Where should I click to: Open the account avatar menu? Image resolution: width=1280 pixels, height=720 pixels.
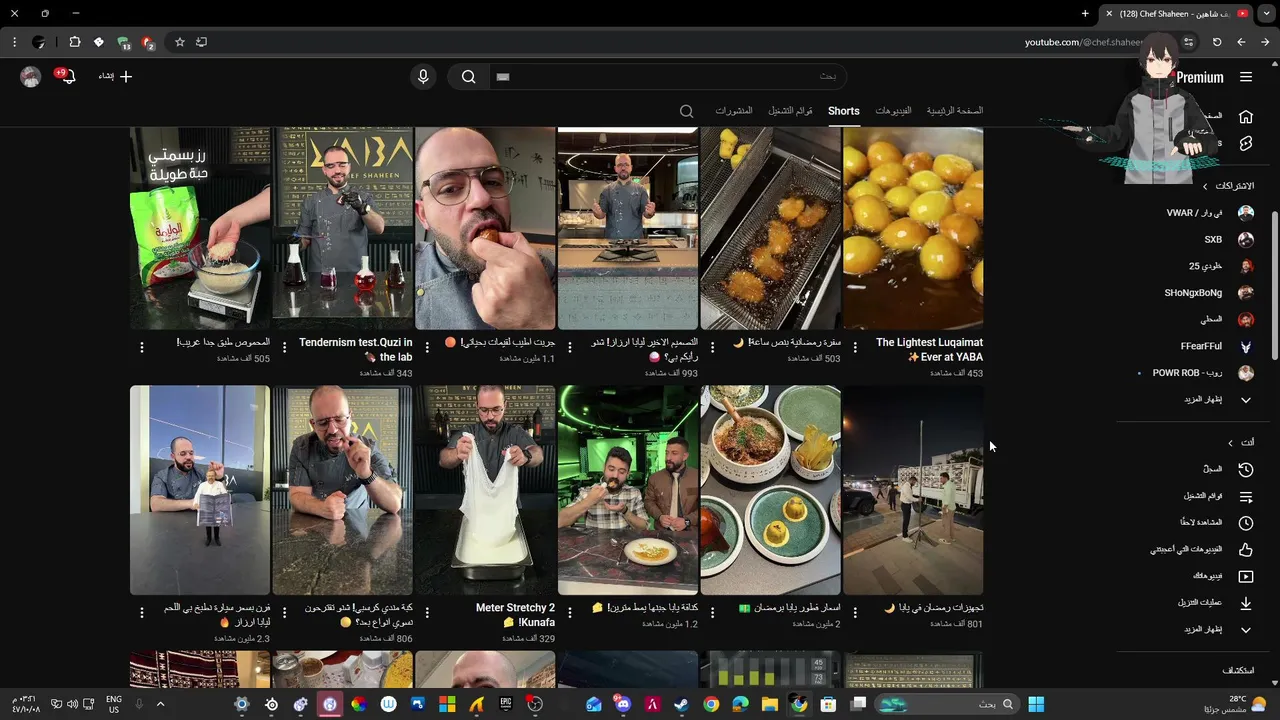click(31, 77)
